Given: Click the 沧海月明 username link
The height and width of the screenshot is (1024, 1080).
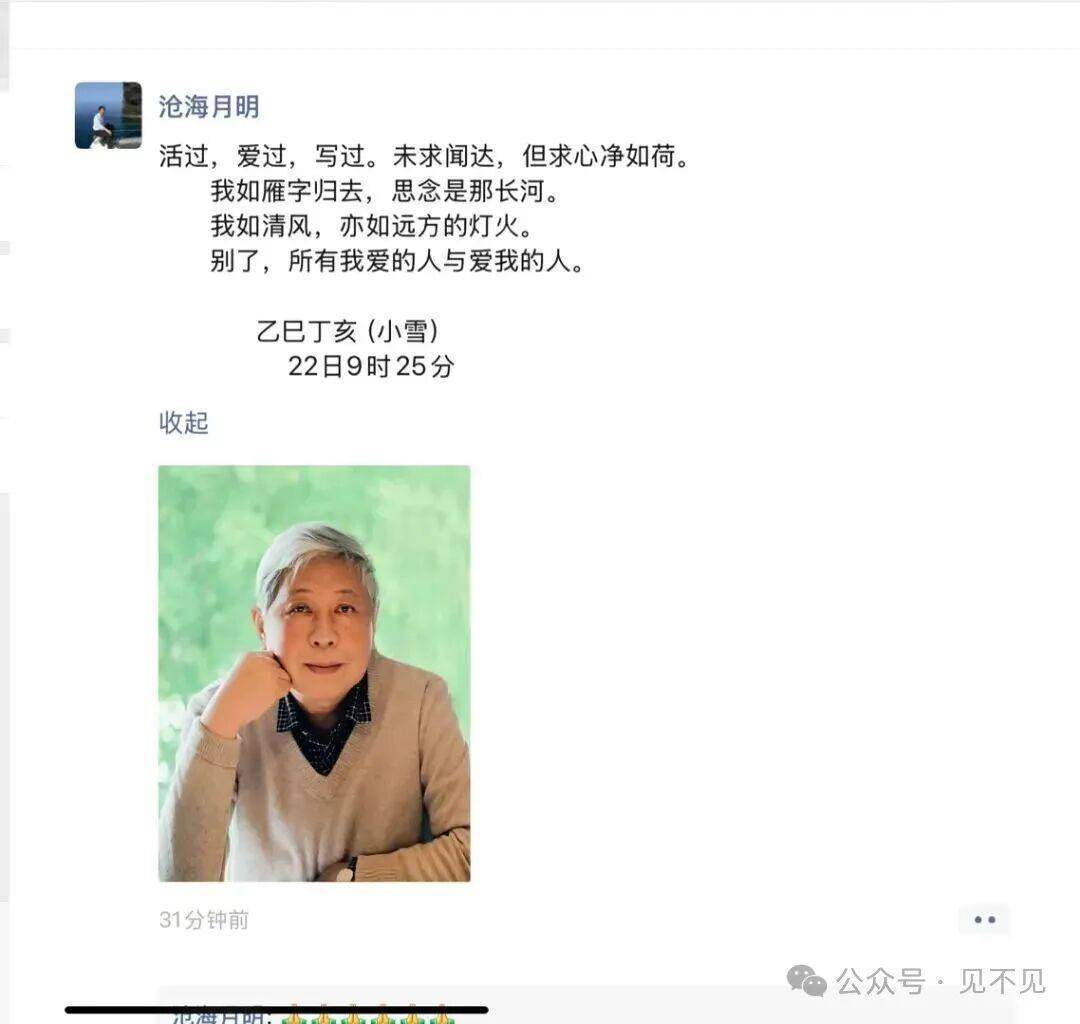Looking at the screenshot, I should click(x=209, y=107).
